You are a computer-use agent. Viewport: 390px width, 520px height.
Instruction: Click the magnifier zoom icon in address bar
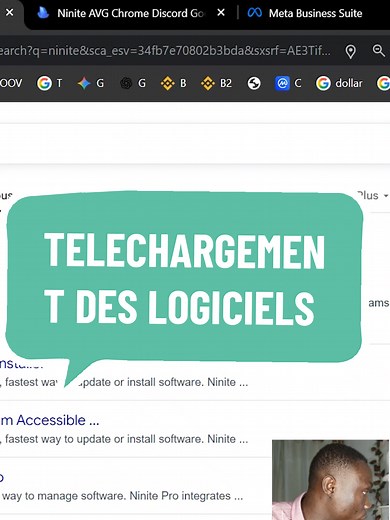click(x=379, y=51)
